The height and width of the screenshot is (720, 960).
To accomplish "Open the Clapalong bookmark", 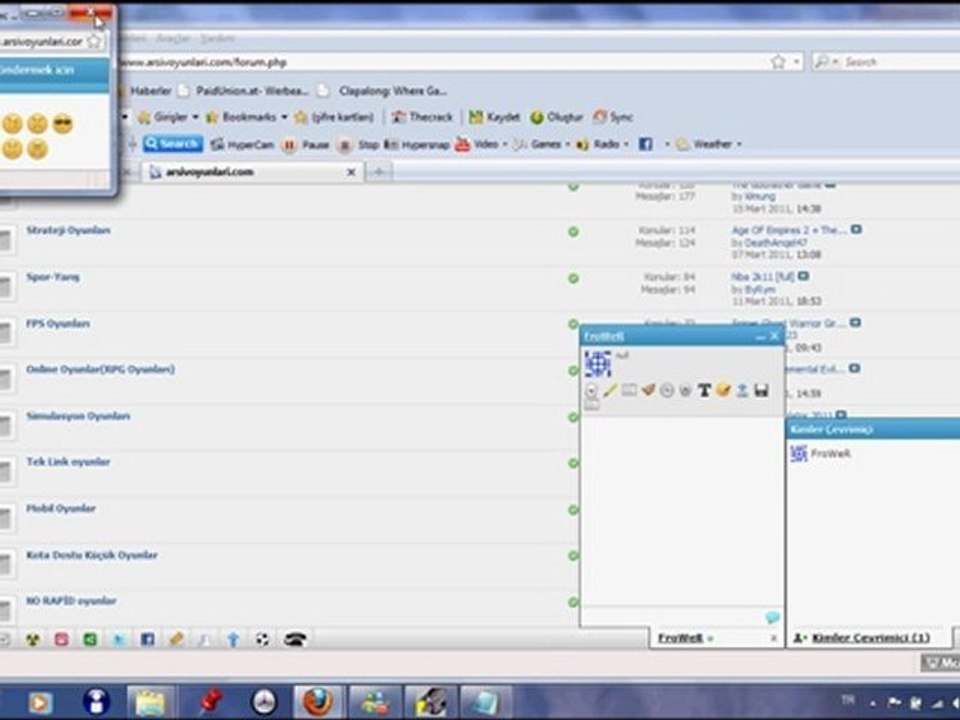I will pos(384,91).
